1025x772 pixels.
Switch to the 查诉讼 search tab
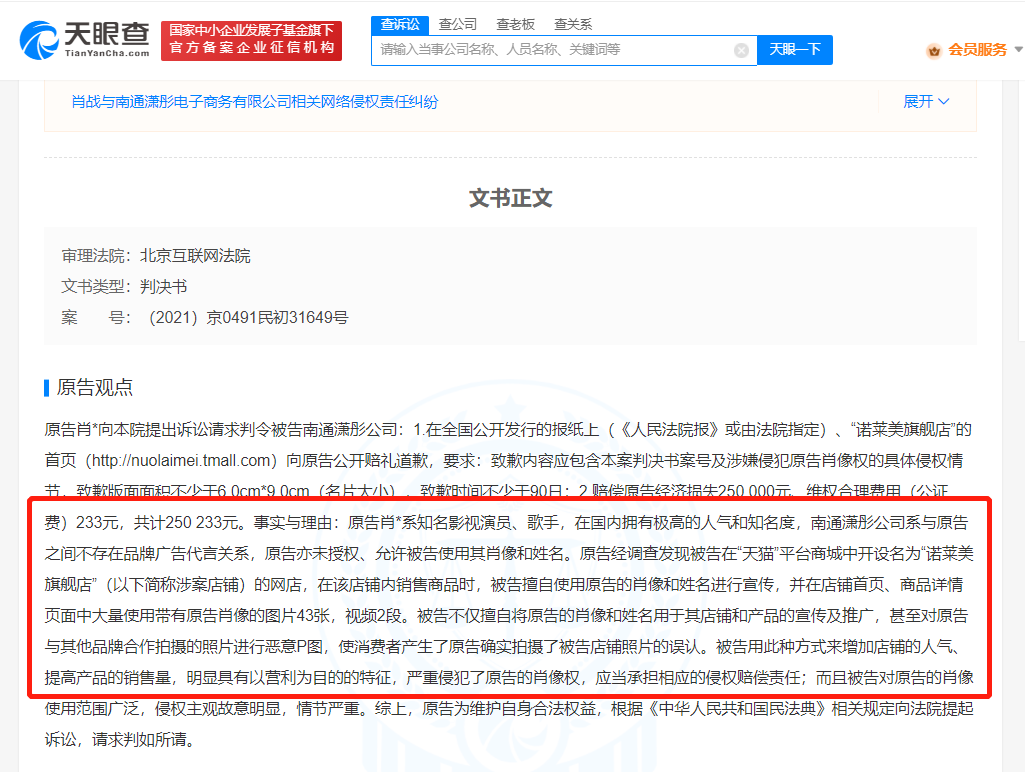400,24
